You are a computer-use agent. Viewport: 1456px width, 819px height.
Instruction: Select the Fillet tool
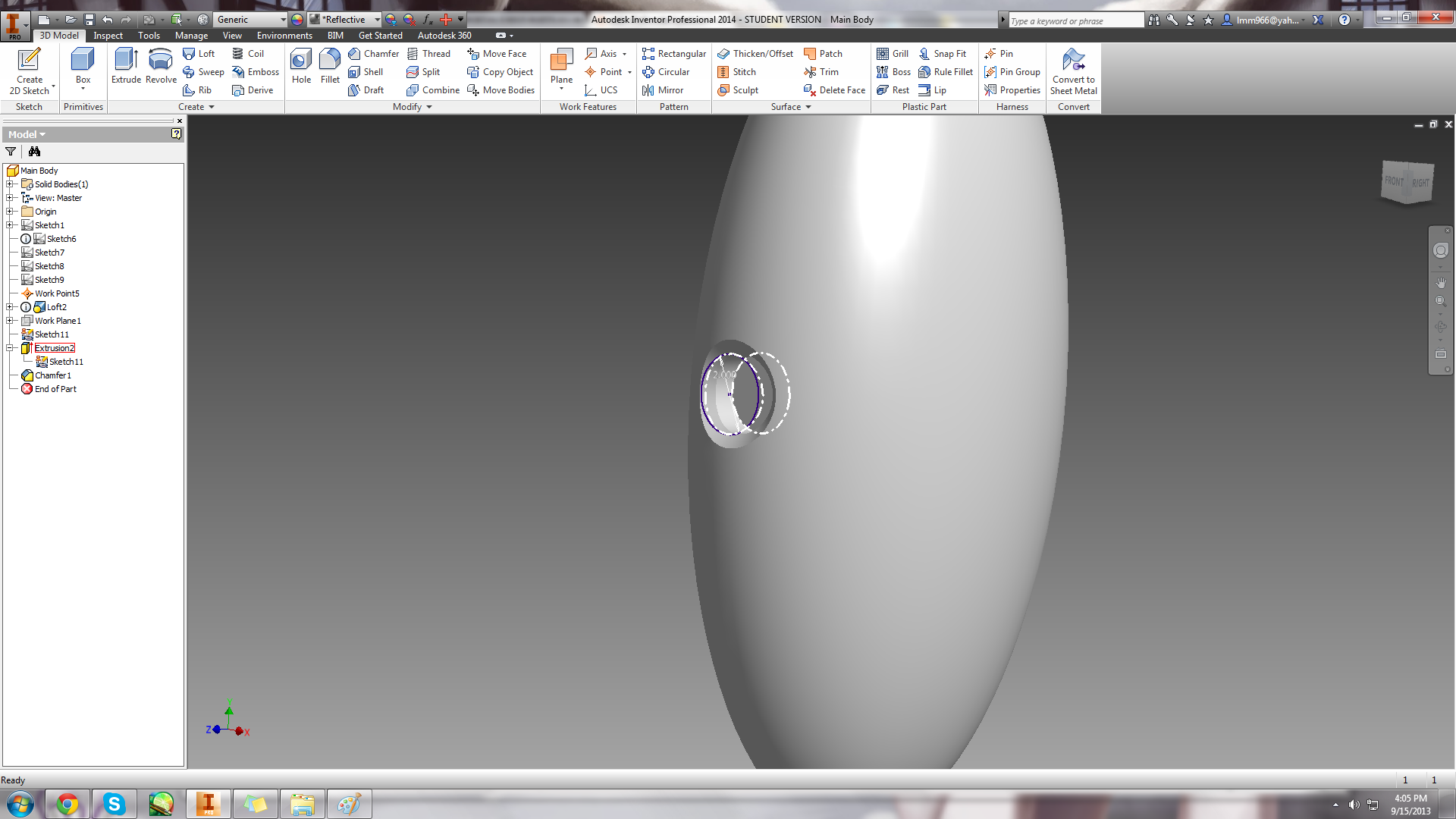tap(329, 67)
